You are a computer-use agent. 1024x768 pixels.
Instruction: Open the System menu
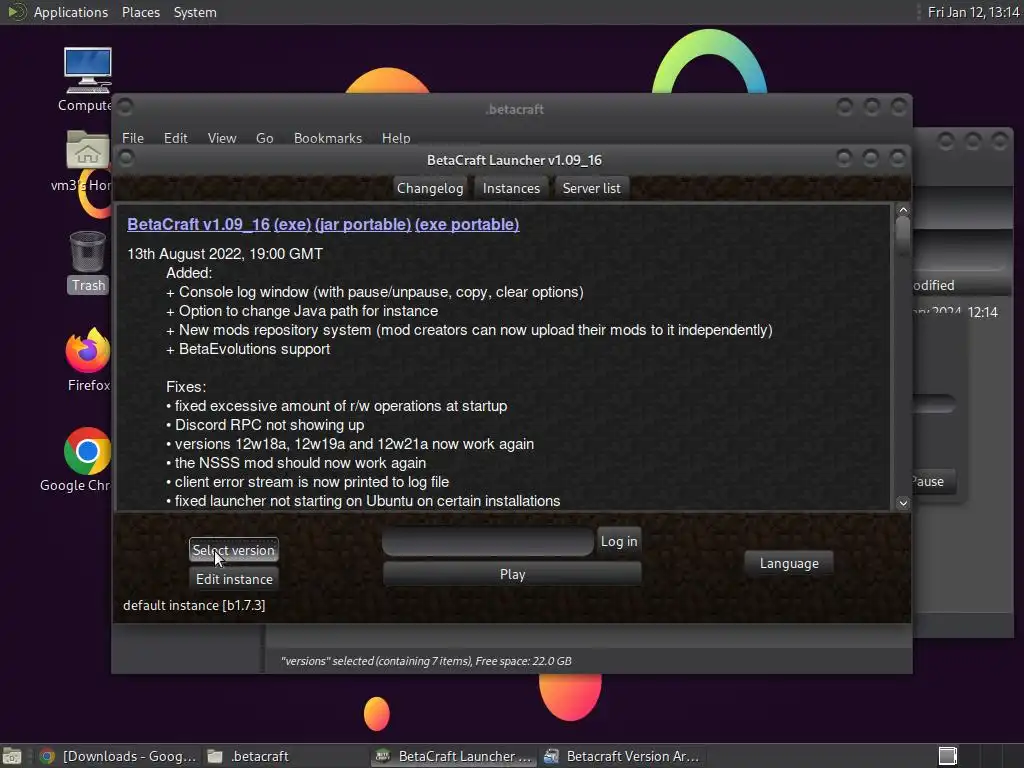tap(195, 12)
